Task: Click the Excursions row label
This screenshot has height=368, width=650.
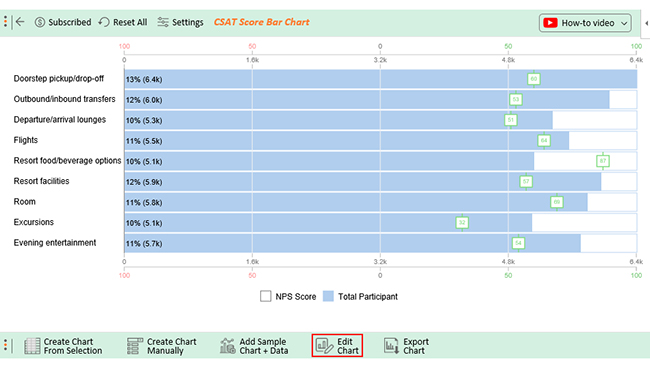Action: (x=34, y=222)
